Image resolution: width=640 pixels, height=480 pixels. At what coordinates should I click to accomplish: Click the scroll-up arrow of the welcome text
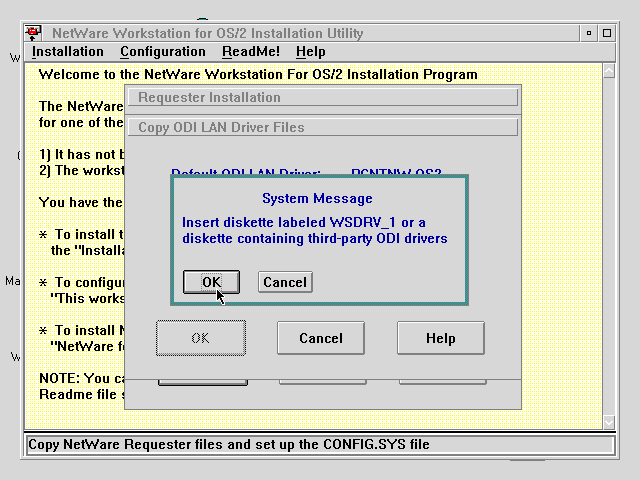point(609,71)
